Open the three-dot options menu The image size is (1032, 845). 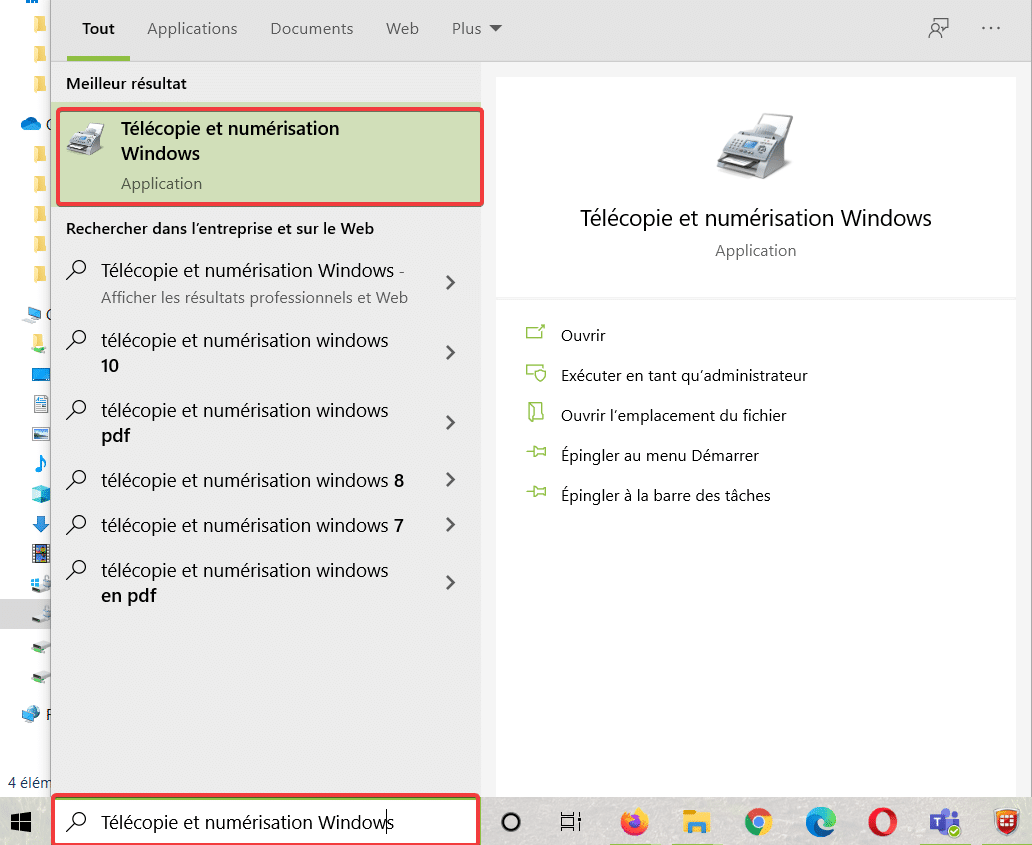coord(991,28)
